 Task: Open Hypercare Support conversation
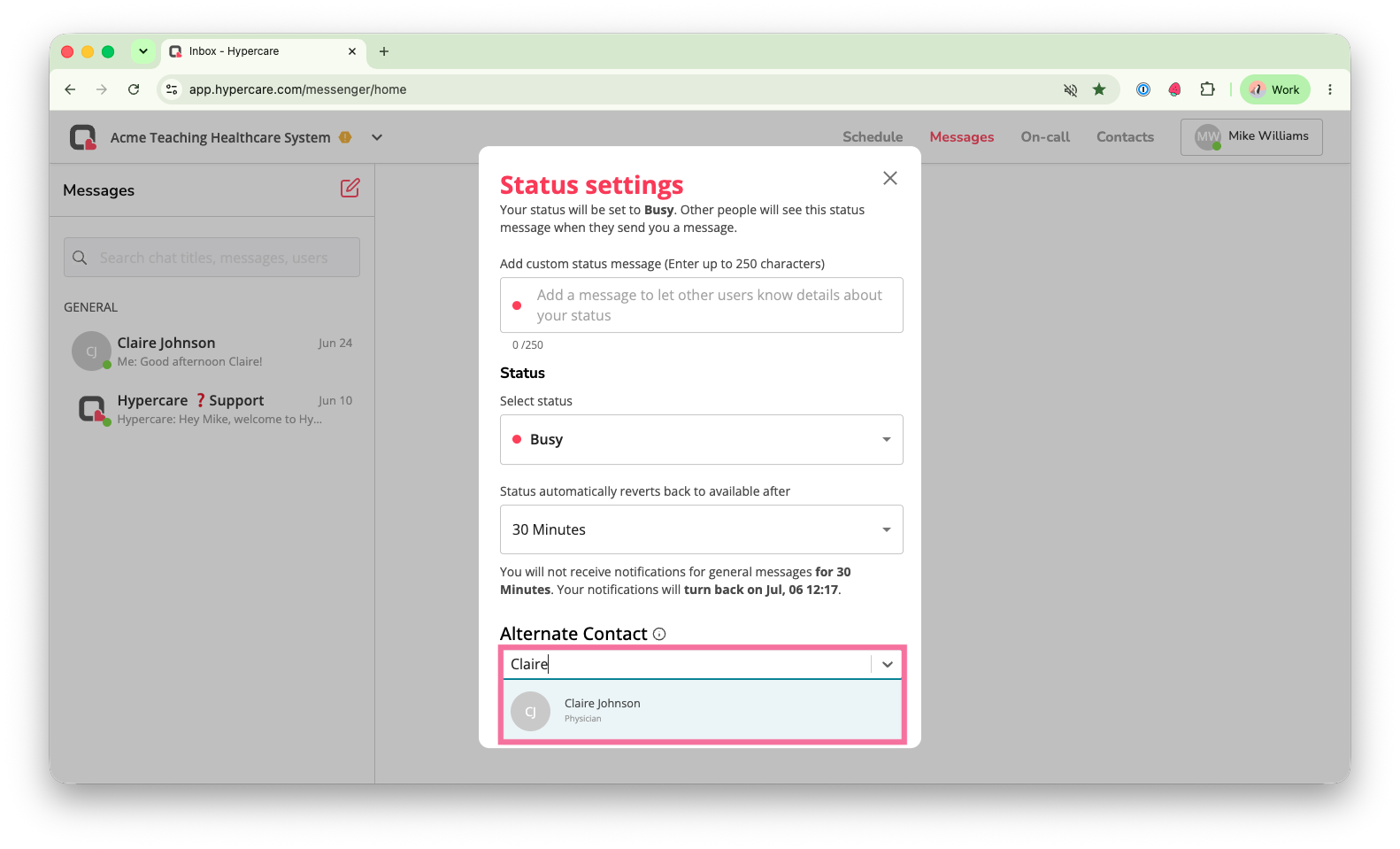coord(212,409)
